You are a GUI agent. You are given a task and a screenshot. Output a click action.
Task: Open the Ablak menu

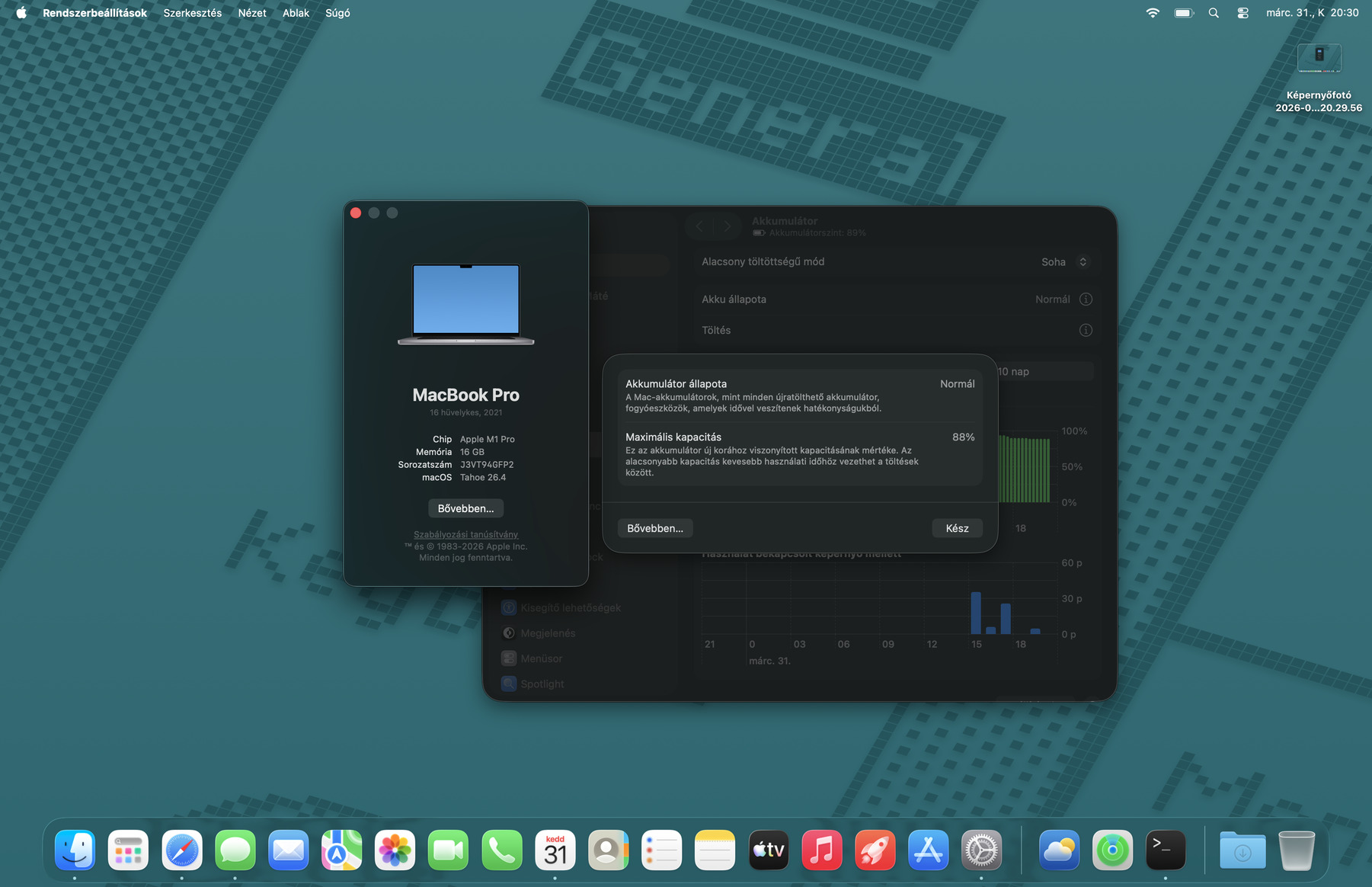pos(296,13)
